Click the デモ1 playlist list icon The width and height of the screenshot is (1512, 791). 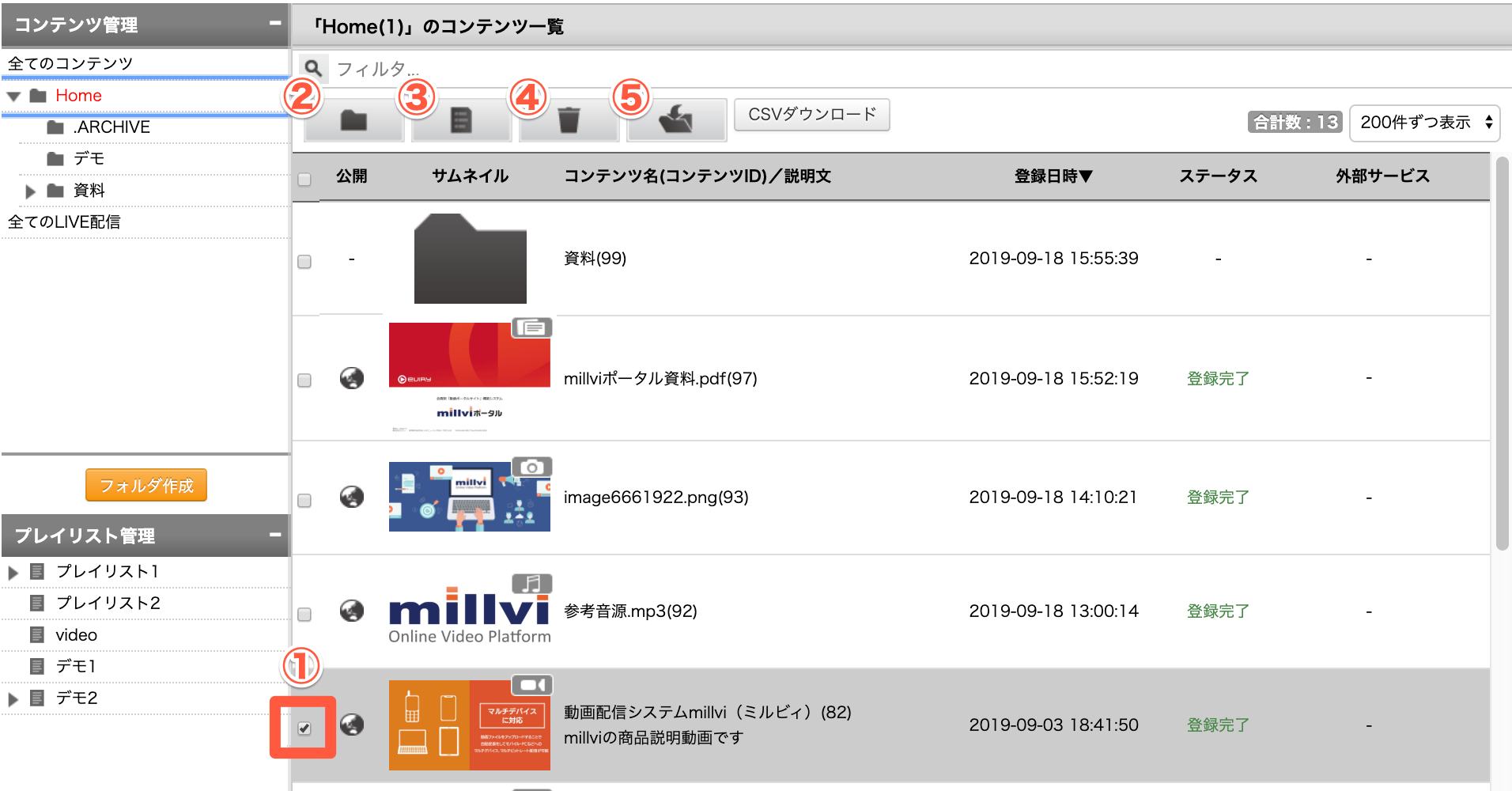[37, 666]
